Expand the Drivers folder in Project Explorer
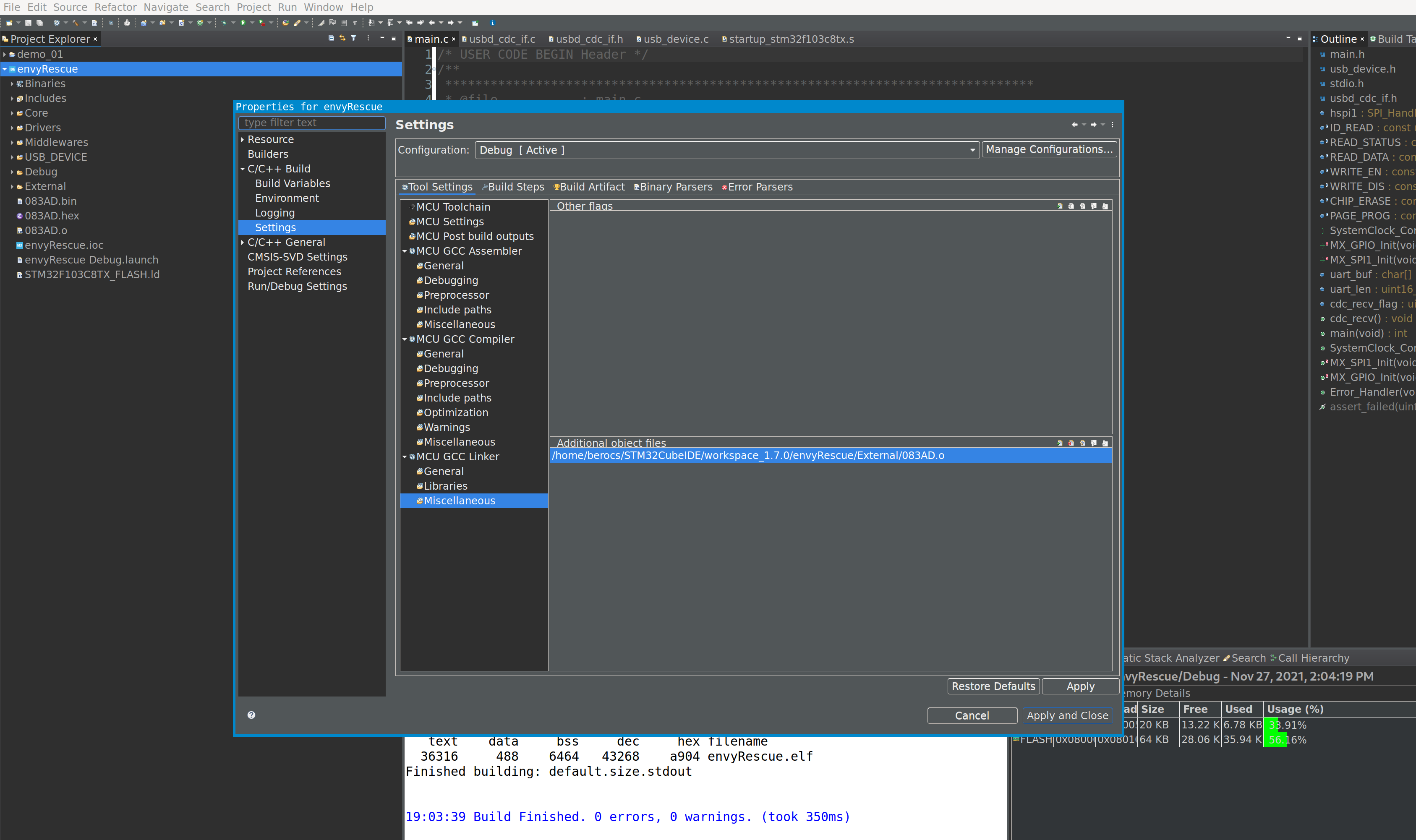This screenshot has height=840, width=1416. click(12, 128)
